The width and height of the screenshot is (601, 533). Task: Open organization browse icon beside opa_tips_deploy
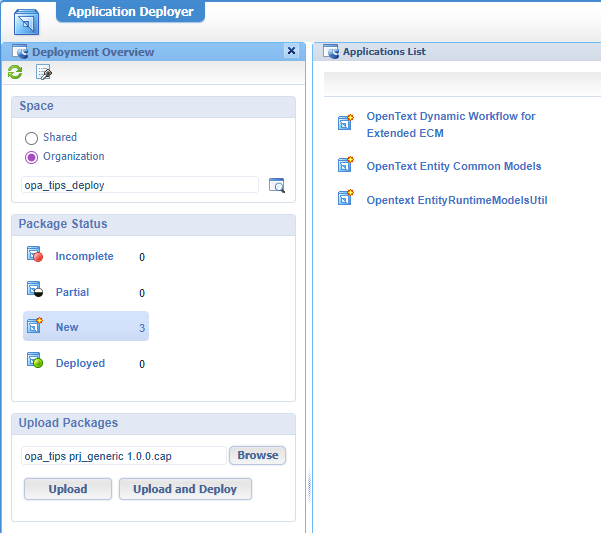pyautogui.click(x=277, y=185)
